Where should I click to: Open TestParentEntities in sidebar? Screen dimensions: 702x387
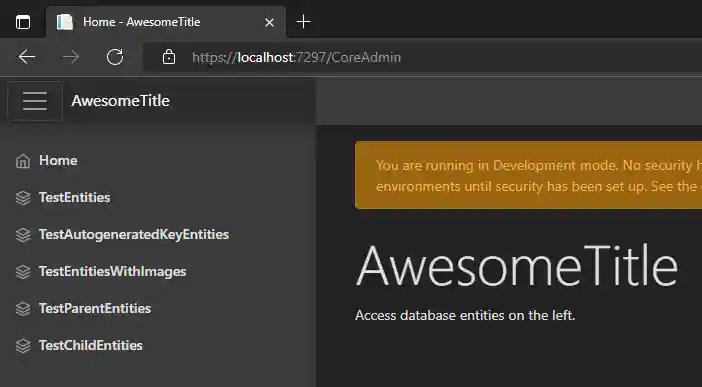(95, 309)
